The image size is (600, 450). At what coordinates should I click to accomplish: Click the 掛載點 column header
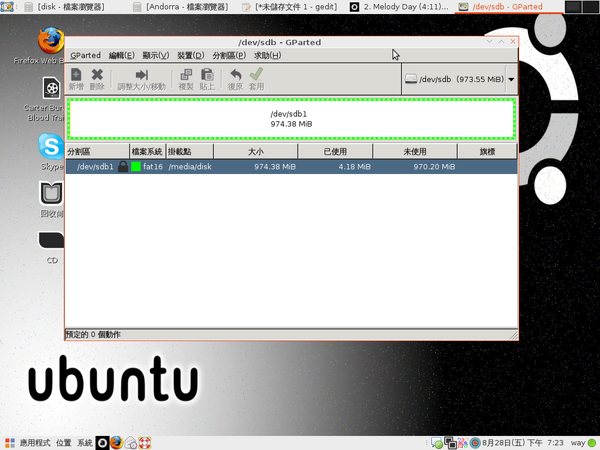click(189, 152)
